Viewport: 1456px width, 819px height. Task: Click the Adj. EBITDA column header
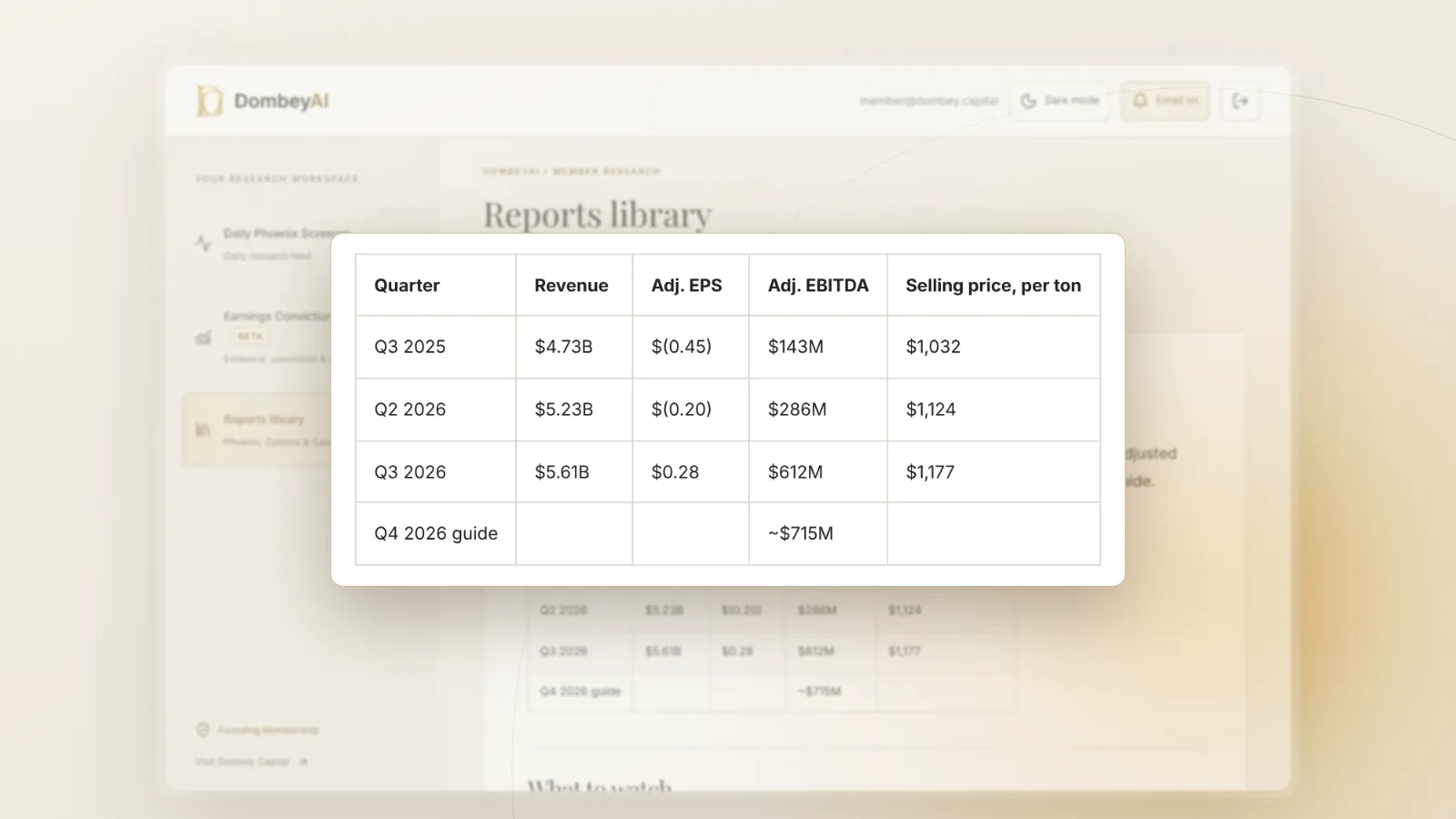tap(818, 285)
